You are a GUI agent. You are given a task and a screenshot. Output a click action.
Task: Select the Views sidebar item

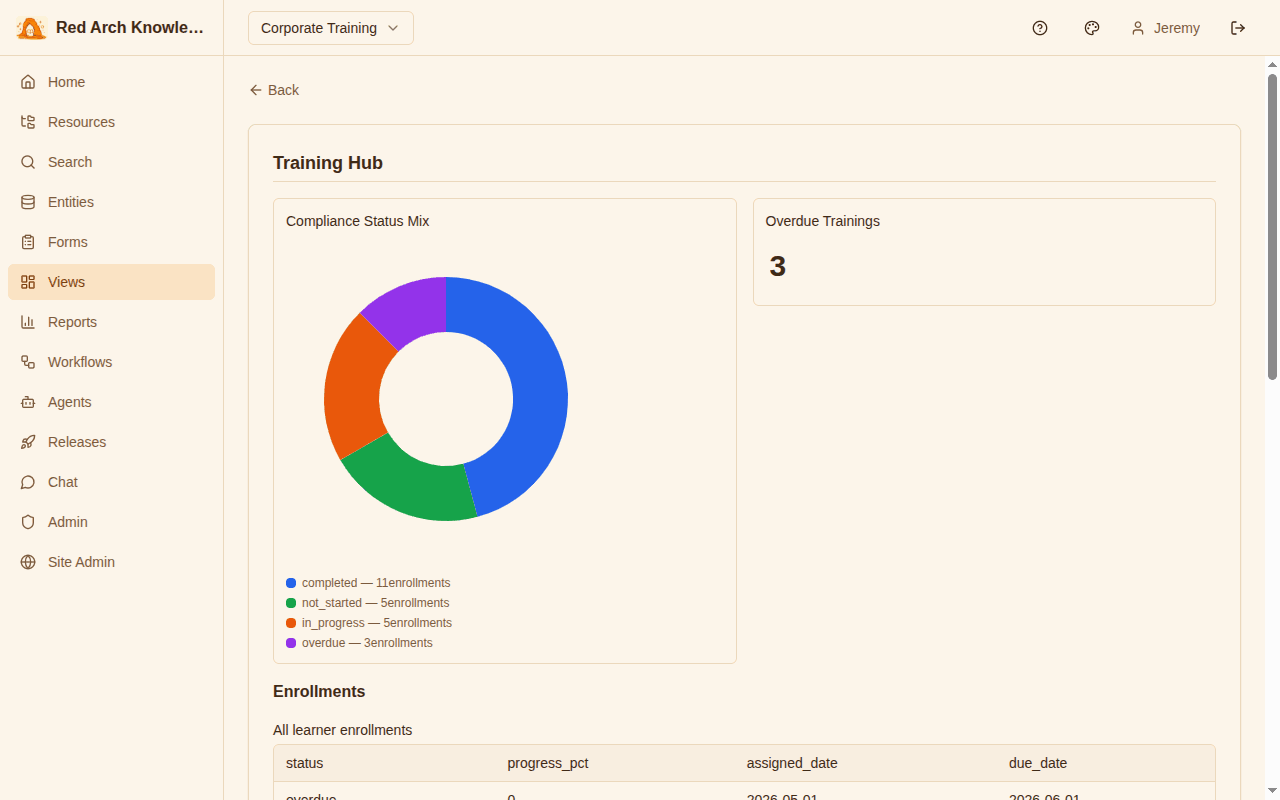click(x=111, y=282)
